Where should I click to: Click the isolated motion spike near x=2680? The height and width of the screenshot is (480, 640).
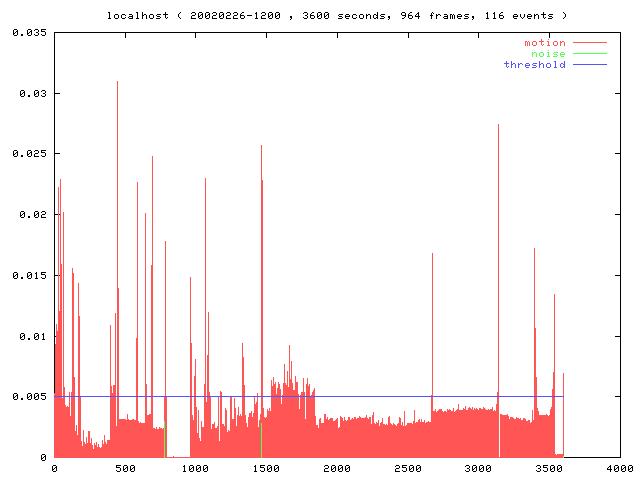(432, 256)
